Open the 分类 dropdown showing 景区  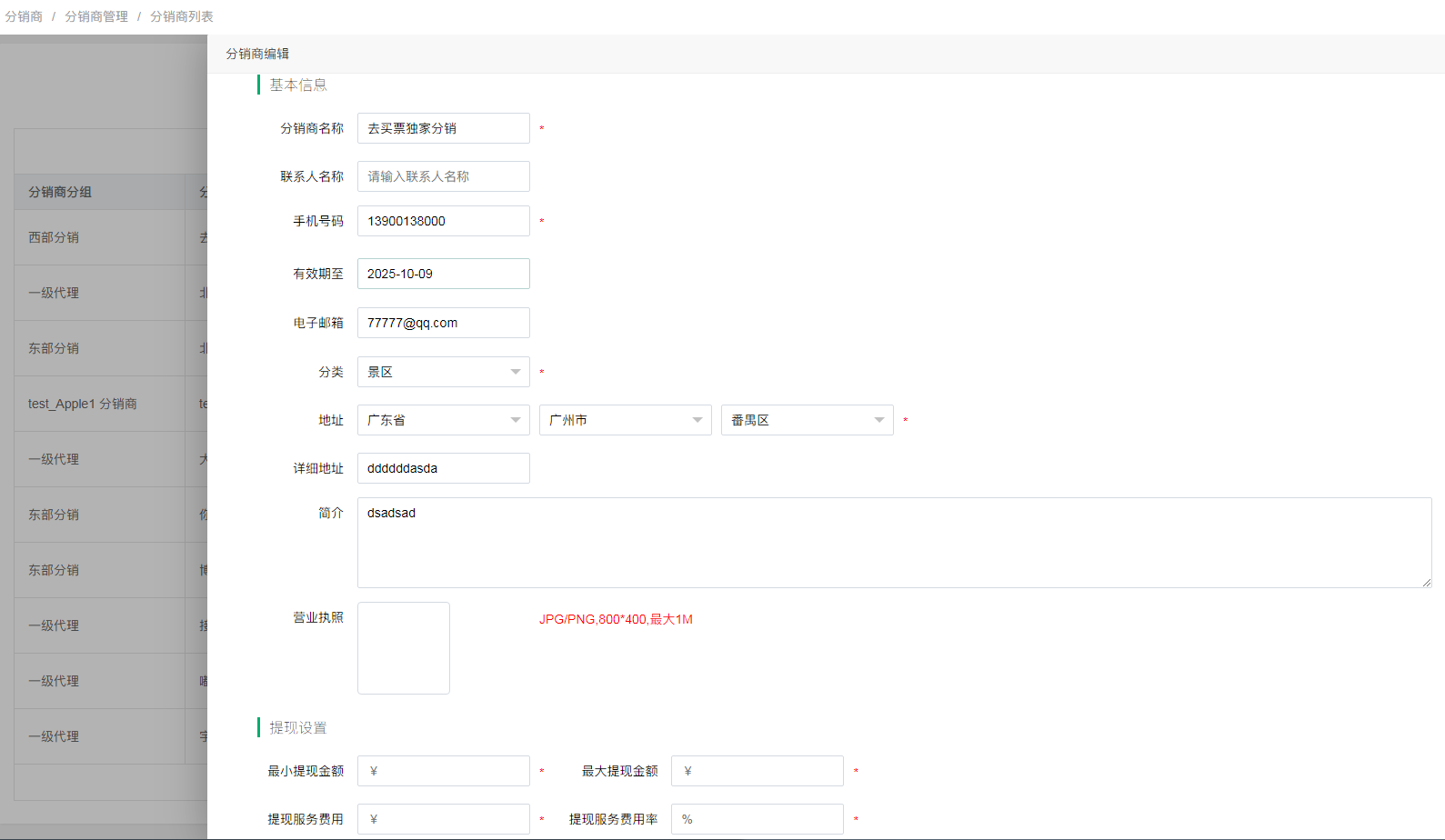tap(443, 372)
